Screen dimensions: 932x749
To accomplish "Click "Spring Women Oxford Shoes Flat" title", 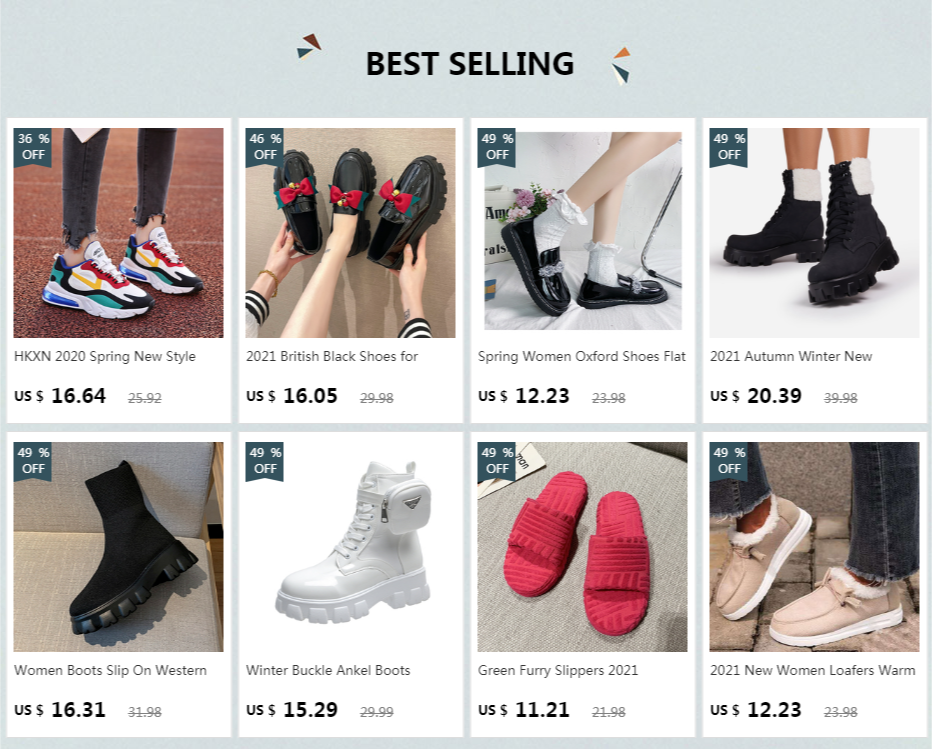I will pyautogui.click(x=582, y=356).
